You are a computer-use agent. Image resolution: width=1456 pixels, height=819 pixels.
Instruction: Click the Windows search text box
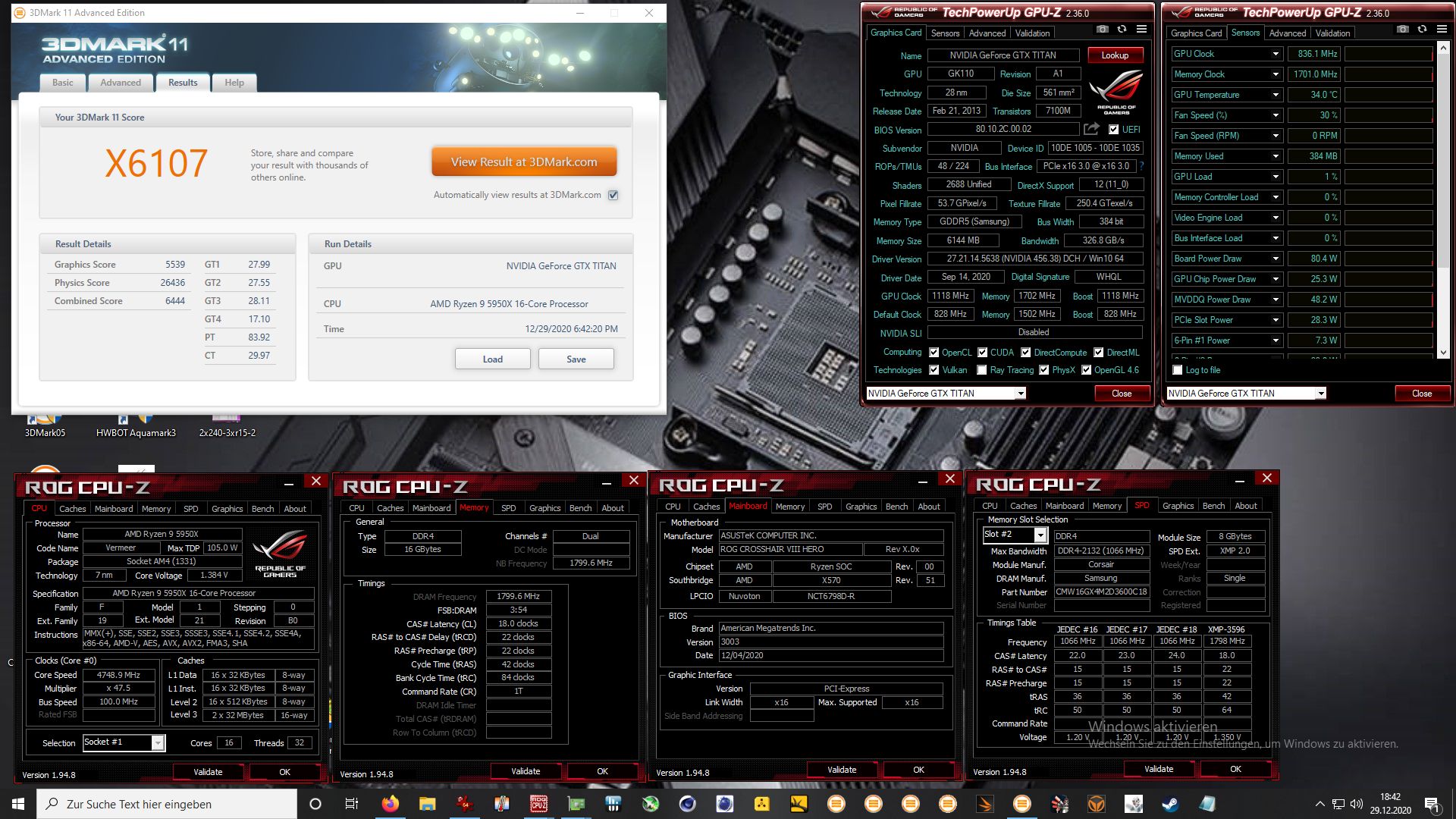click(167, 804)
